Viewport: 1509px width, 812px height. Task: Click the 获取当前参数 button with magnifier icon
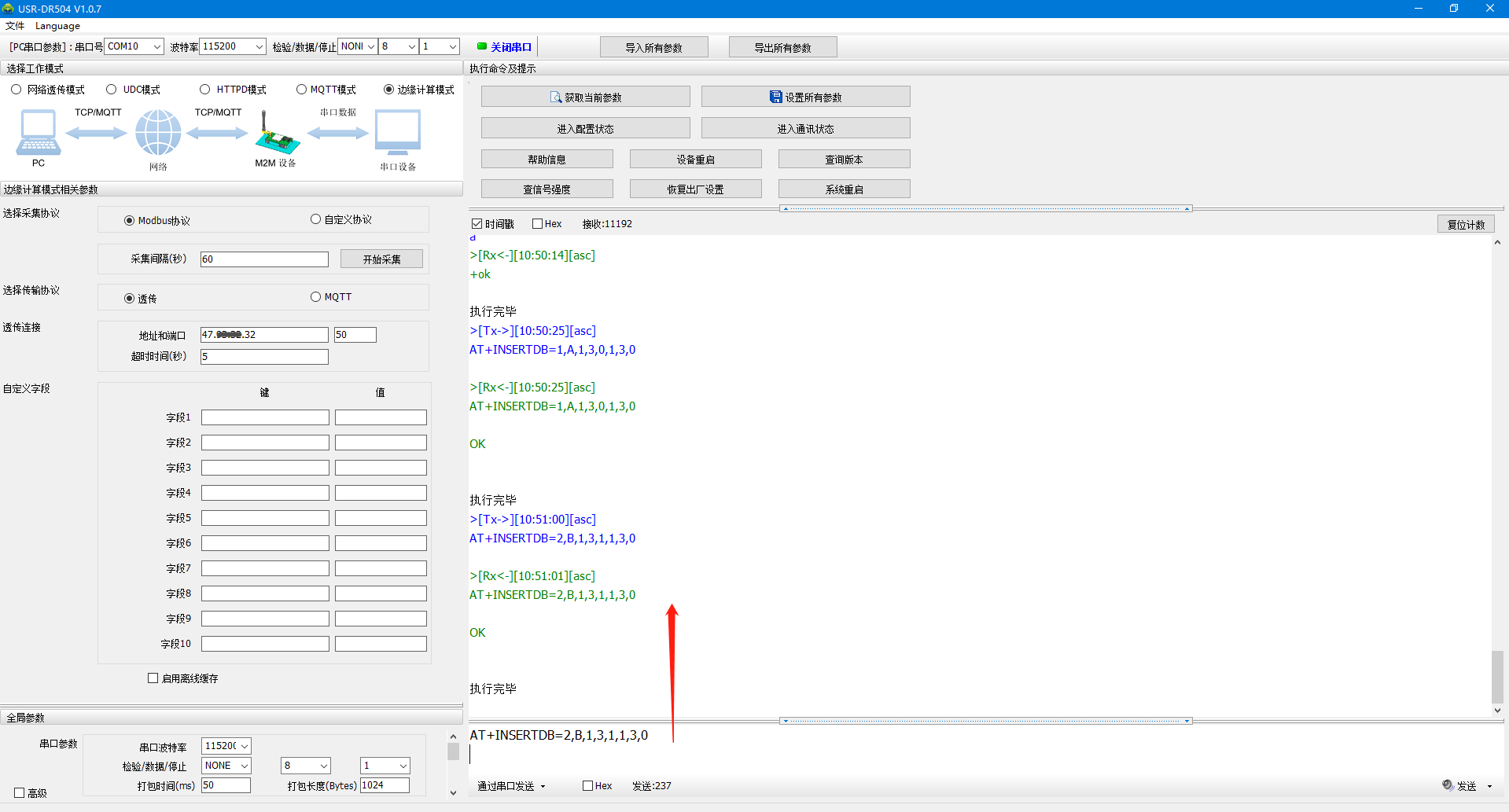coord(585,97)
